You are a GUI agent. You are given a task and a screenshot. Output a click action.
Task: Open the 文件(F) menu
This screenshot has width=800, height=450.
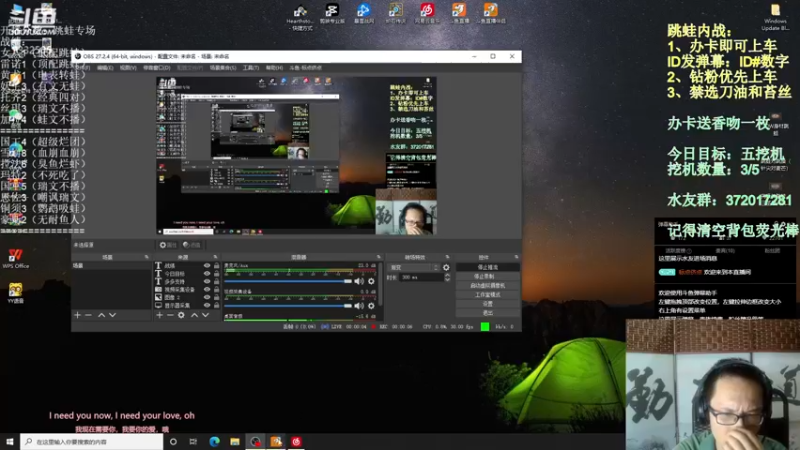83,68
